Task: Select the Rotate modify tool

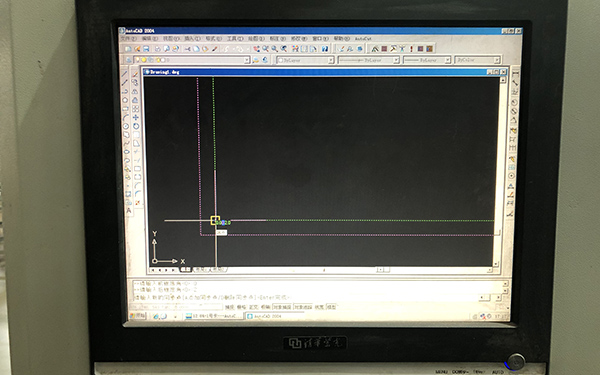Action: (136, 126)
